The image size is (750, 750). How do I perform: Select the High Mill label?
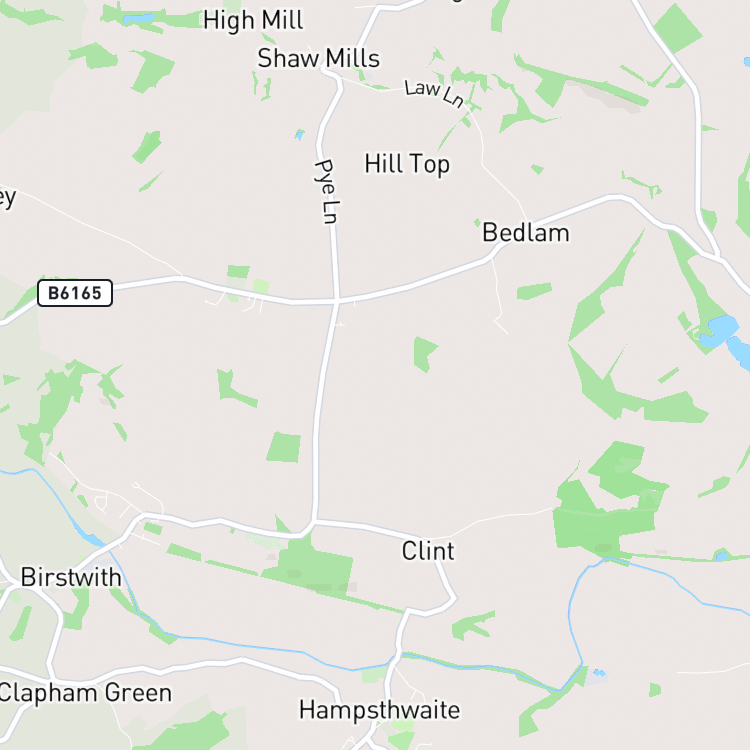[x=253, y=20]
